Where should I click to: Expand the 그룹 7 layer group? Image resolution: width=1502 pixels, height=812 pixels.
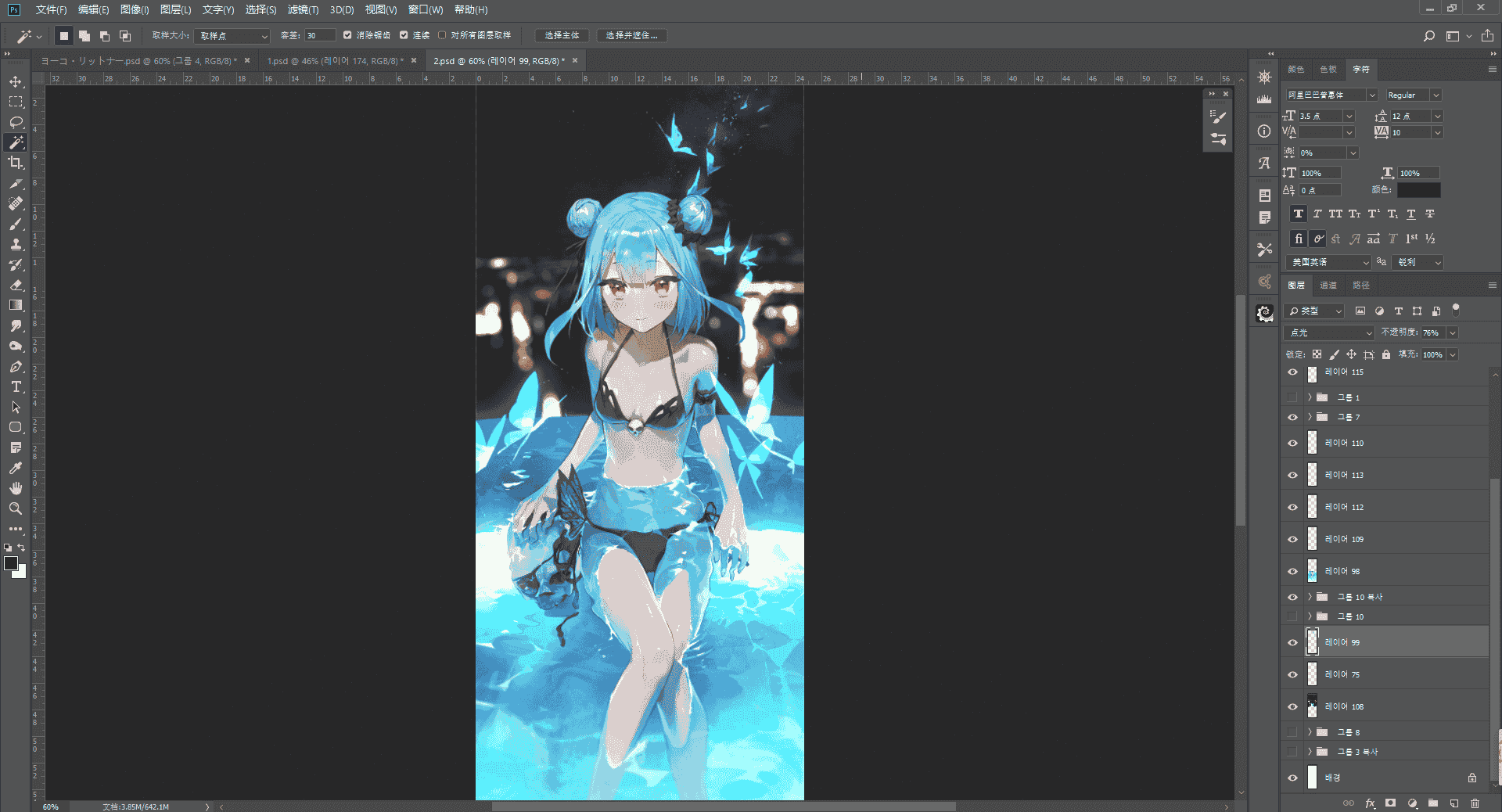click(1310, 417)
